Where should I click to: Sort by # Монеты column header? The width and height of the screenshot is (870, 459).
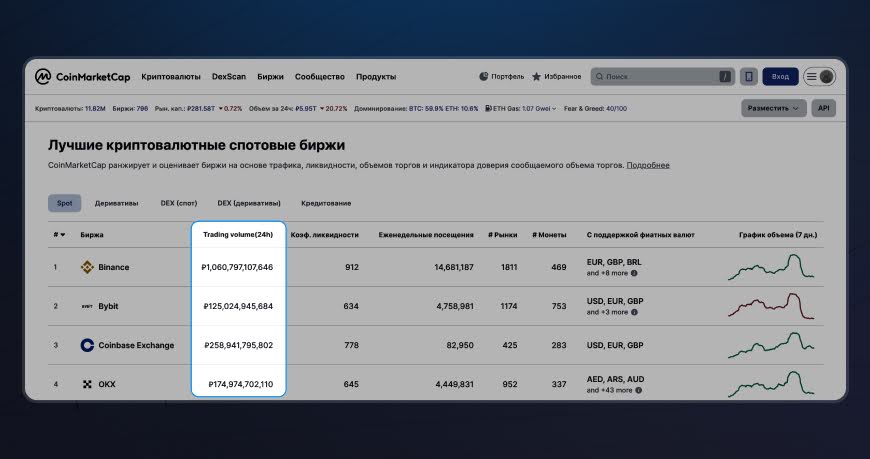coord(549,235)
